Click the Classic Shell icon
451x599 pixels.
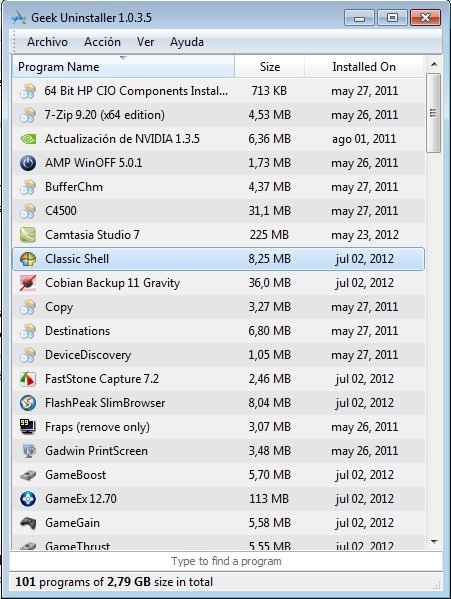coord(28,259)
